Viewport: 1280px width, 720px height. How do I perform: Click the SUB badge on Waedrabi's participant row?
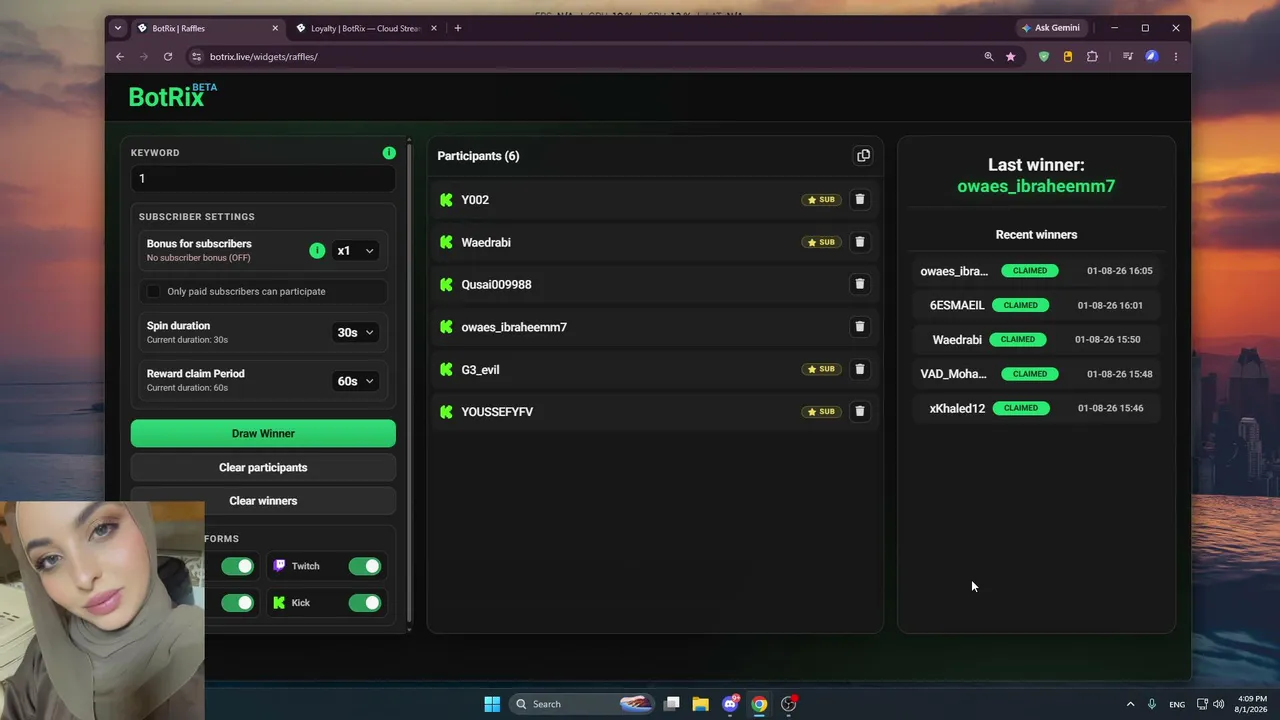coord(821,242)
